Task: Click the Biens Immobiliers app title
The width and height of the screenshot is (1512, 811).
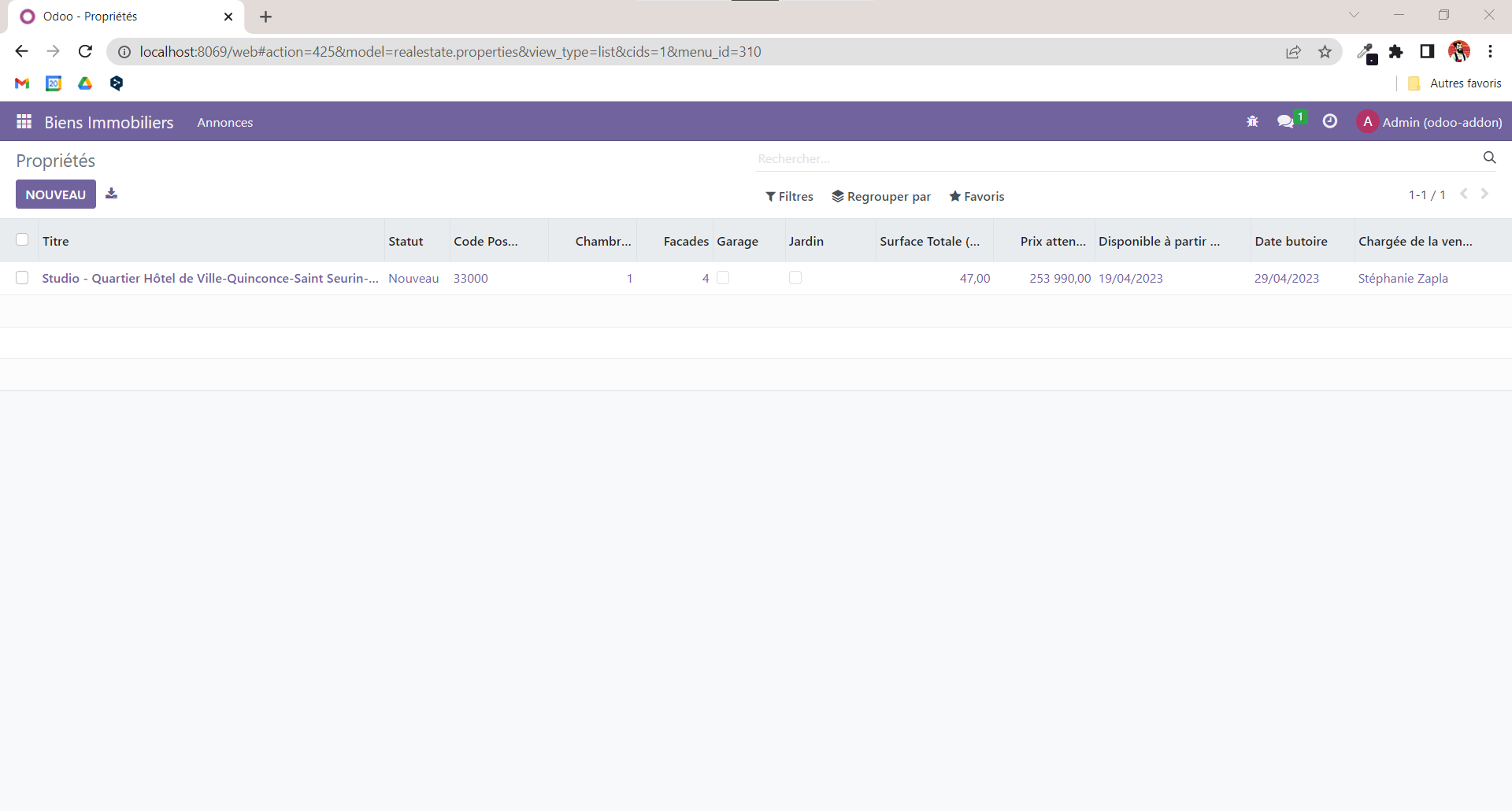Action: pyautogui.click(x=109, y=123)
